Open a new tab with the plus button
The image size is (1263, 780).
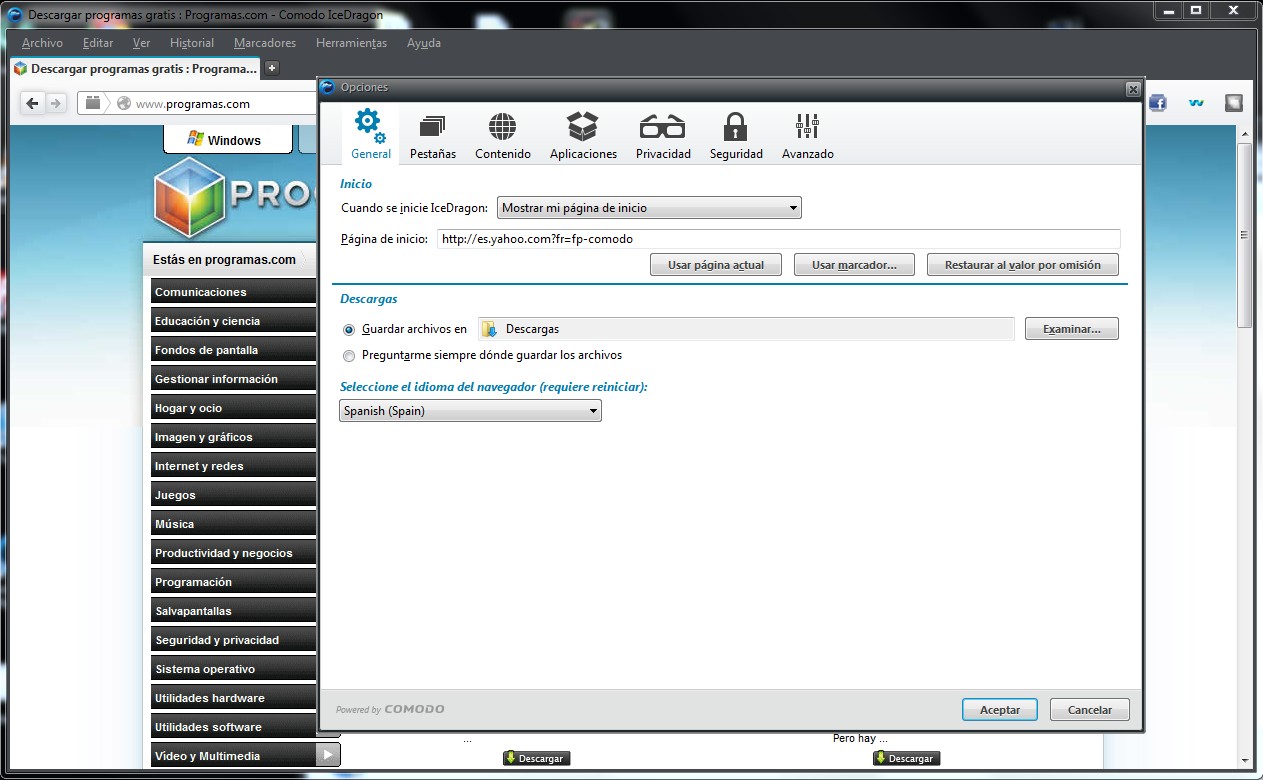[x=272, y=68]
